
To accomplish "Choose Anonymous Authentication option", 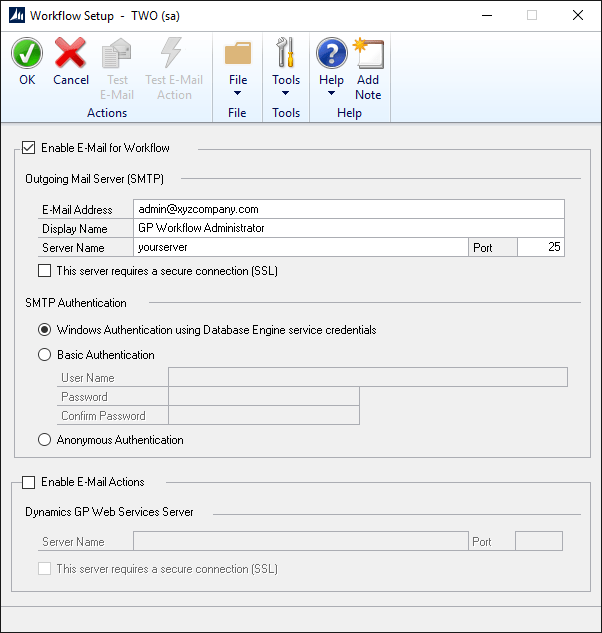I will [44, 439].
